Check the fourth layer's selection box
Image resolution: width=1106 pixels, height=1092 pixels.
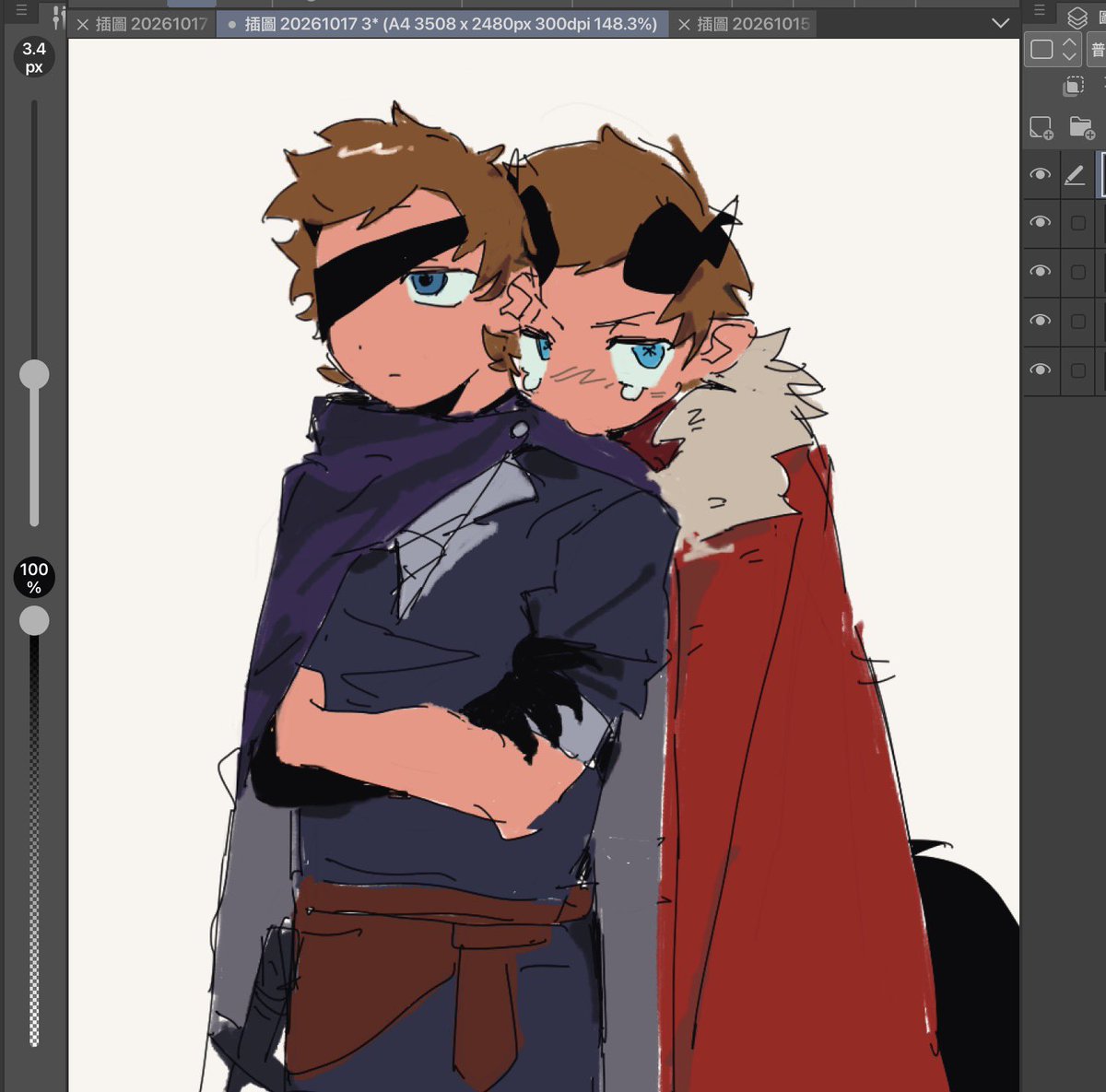[x=1078, y=321]
